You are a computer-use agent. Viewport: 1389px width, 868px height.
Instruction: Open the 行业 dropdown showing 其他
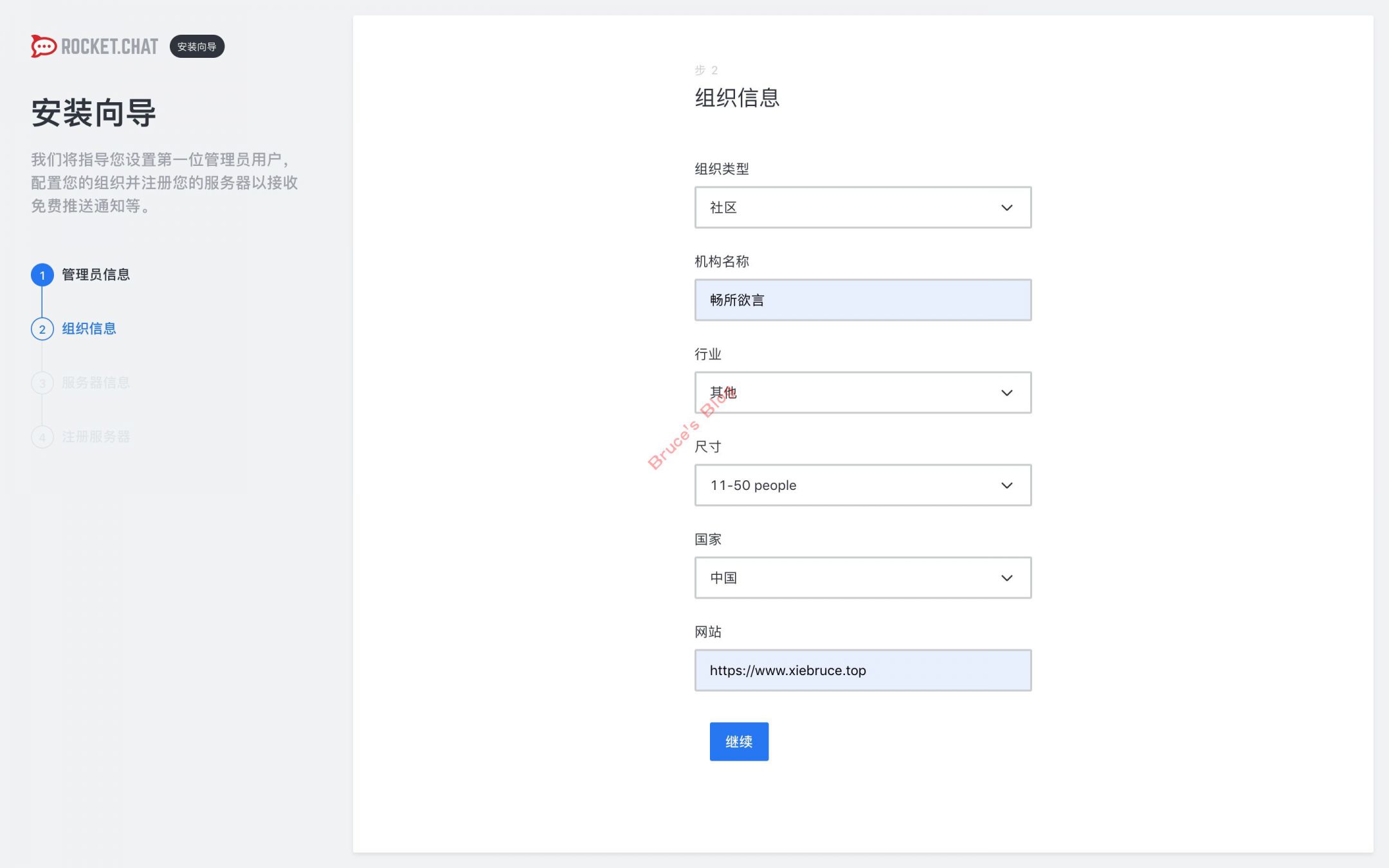click(863, 392)
